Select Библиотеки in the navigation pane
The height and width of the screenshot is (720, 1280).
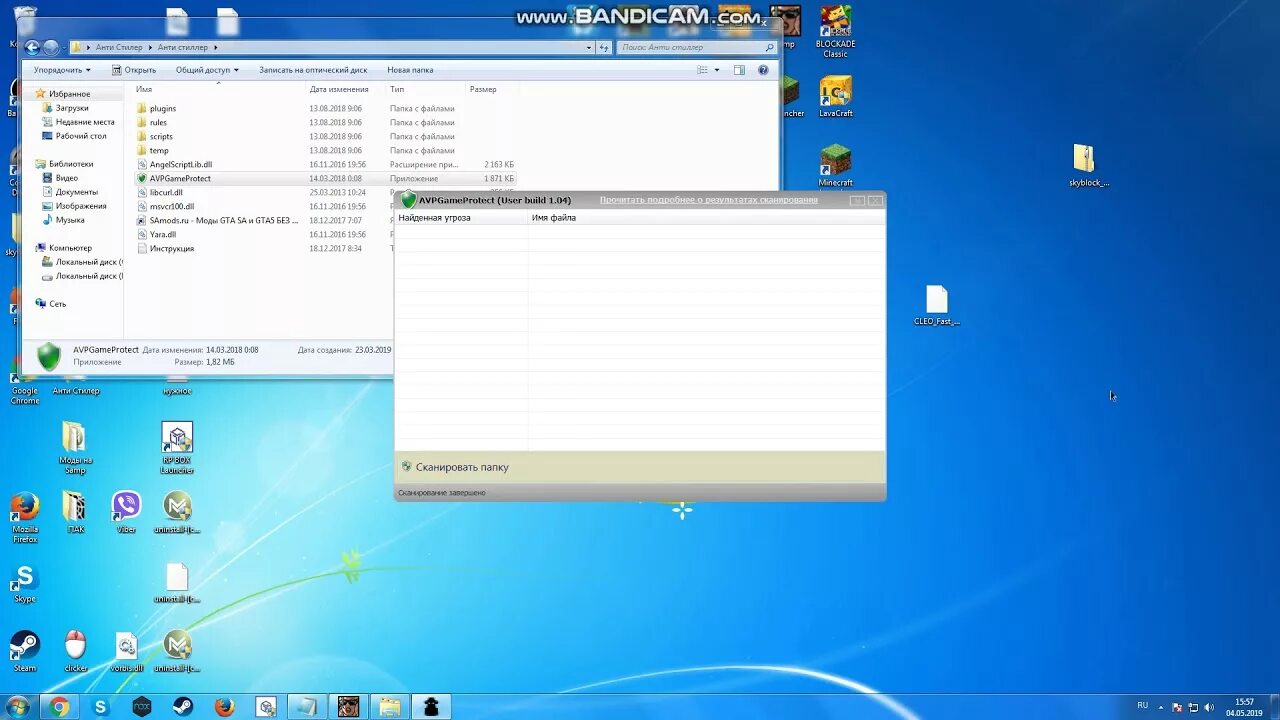[x=71, y=164]
